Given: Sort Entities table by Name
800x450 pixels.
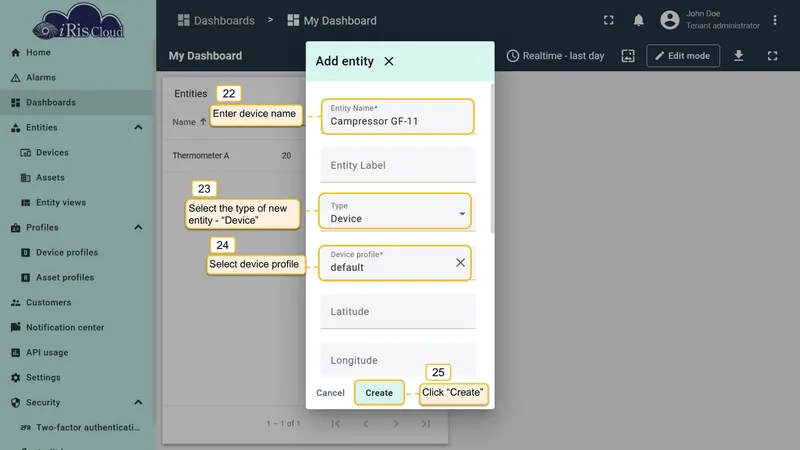Looking at the screenshot, I should (x=189, y=122).
